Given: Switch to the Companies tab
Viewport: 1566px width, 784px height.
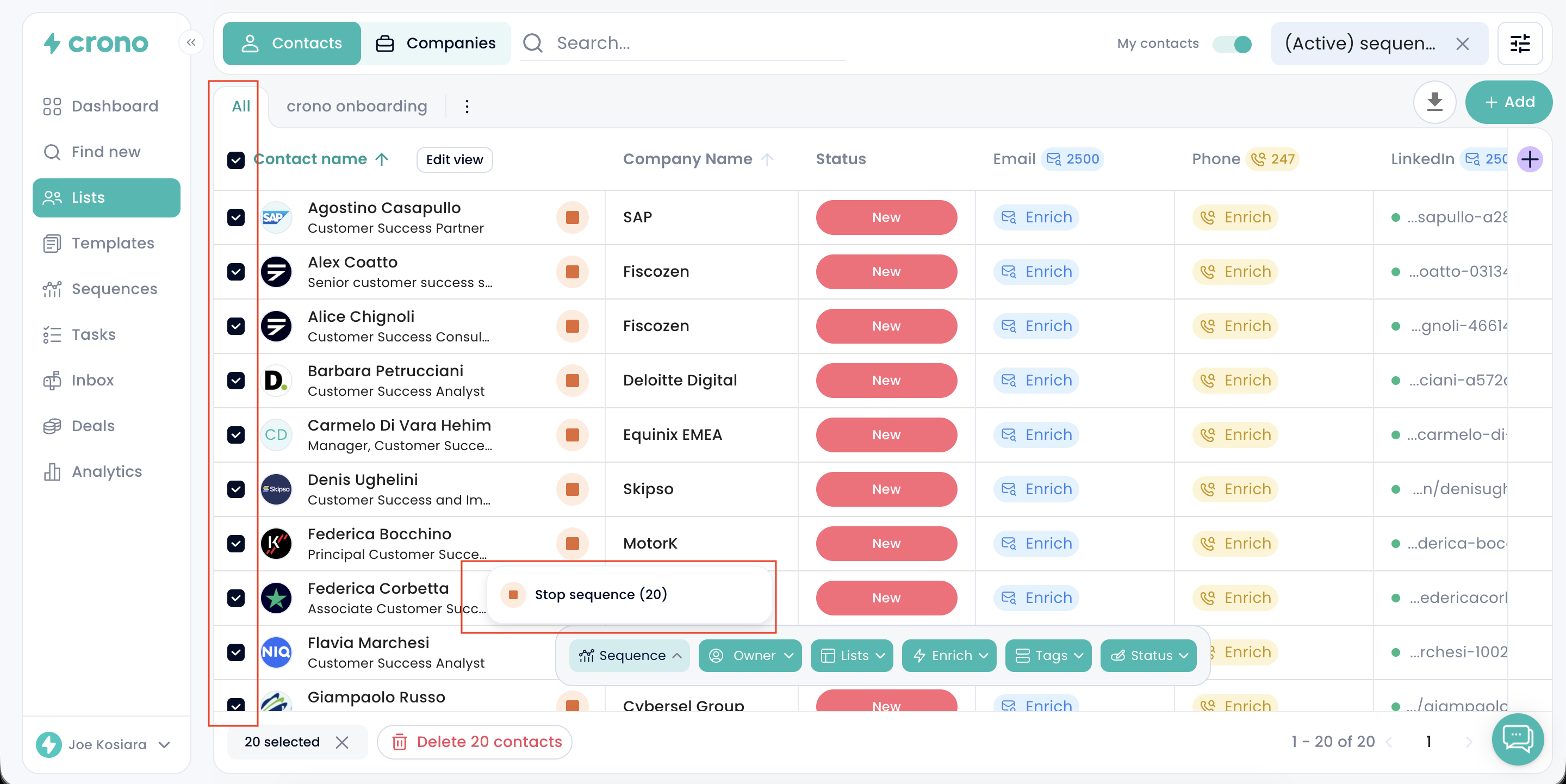Looking at the screenshot, I should (436, 43).
